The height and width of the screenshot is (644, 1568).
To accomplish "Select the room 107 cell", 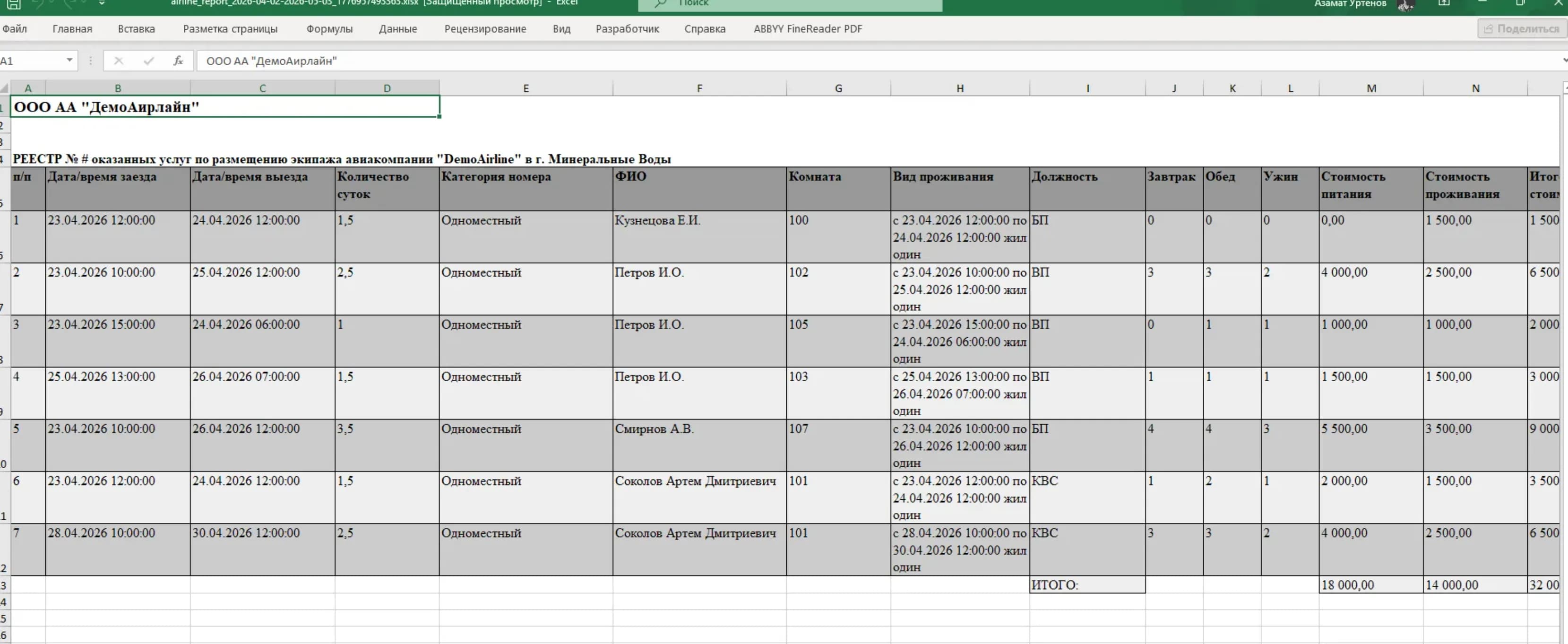I will 839,445.
